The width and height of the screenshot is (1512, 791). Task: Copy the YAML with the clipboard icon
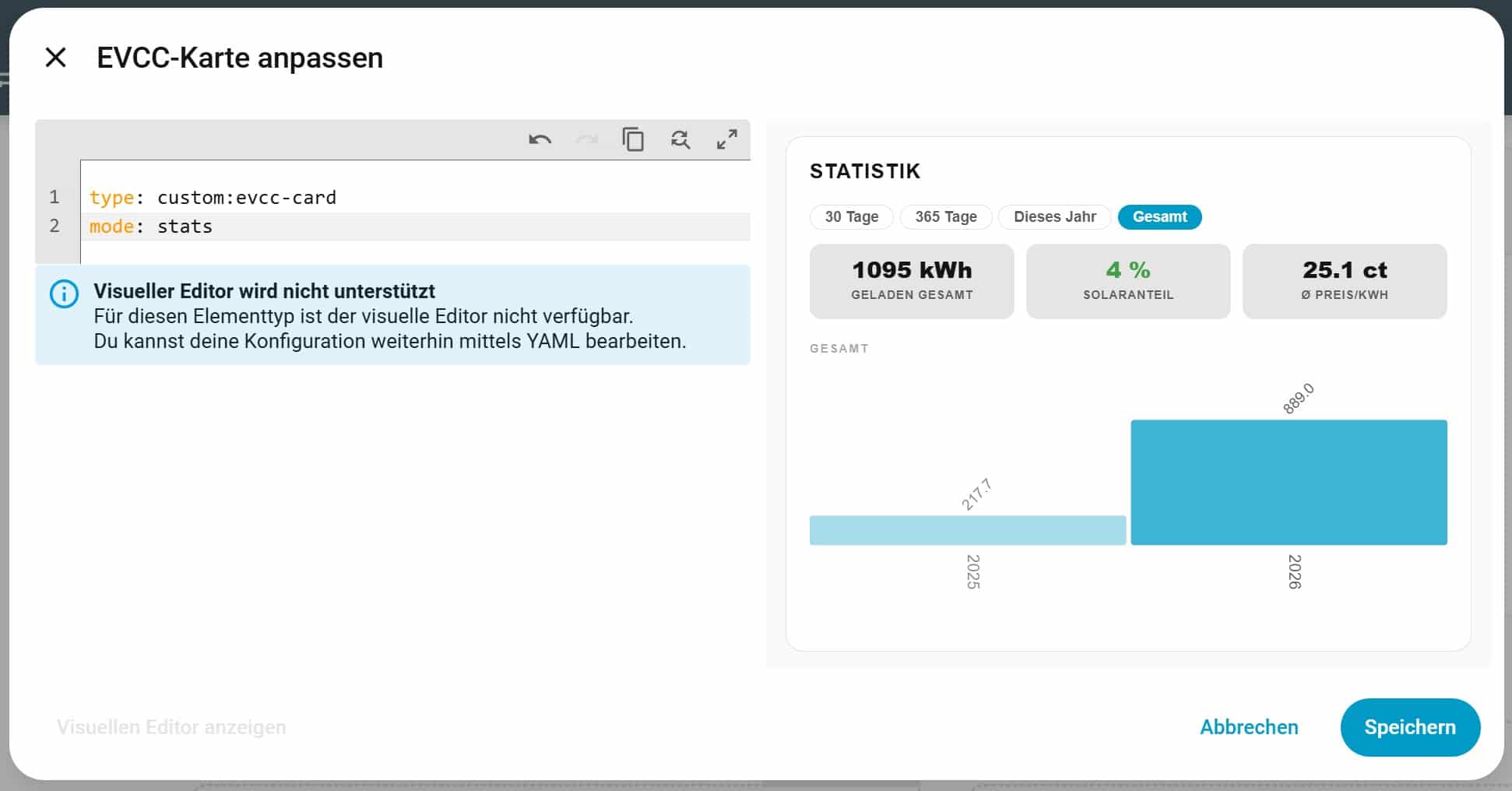pos(633,139)
